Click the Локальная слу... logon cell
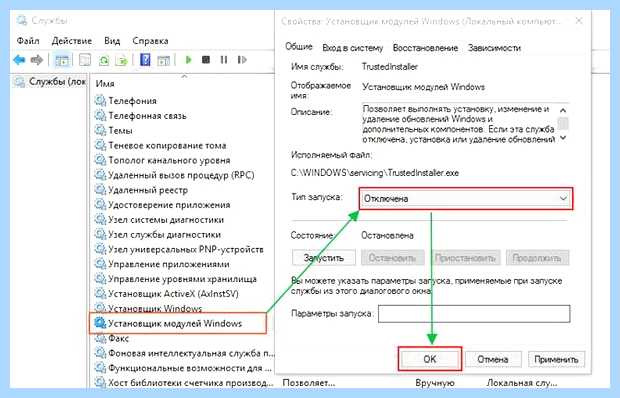 tap(522, 383)
